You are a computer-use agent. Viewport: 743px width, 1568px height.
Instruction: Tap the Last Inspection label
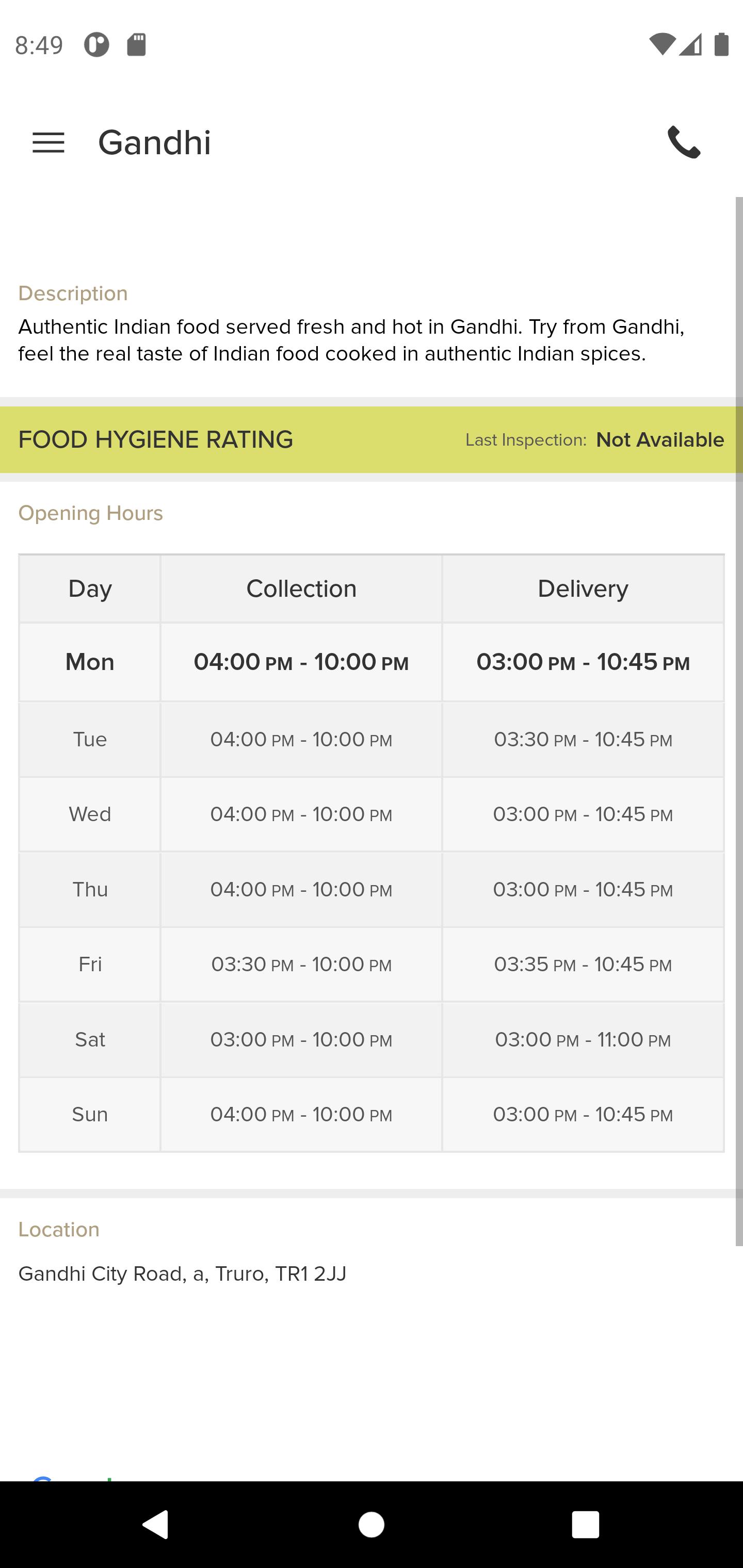click(x=526, y=440)
